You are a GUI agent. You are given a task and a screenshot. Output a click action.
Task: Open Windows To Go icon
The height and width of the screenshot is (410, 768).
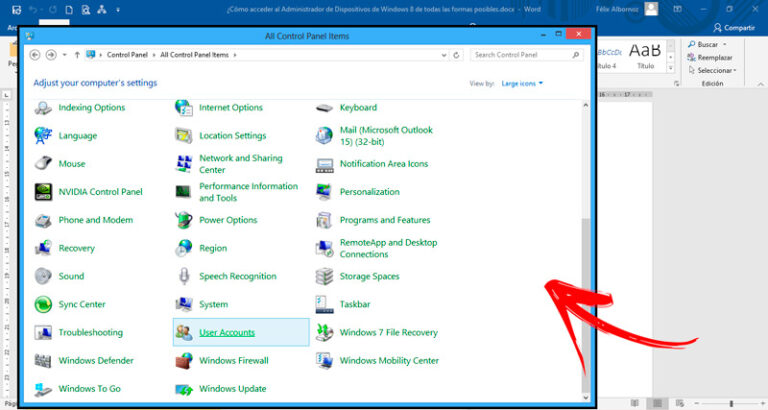(43, 389)
